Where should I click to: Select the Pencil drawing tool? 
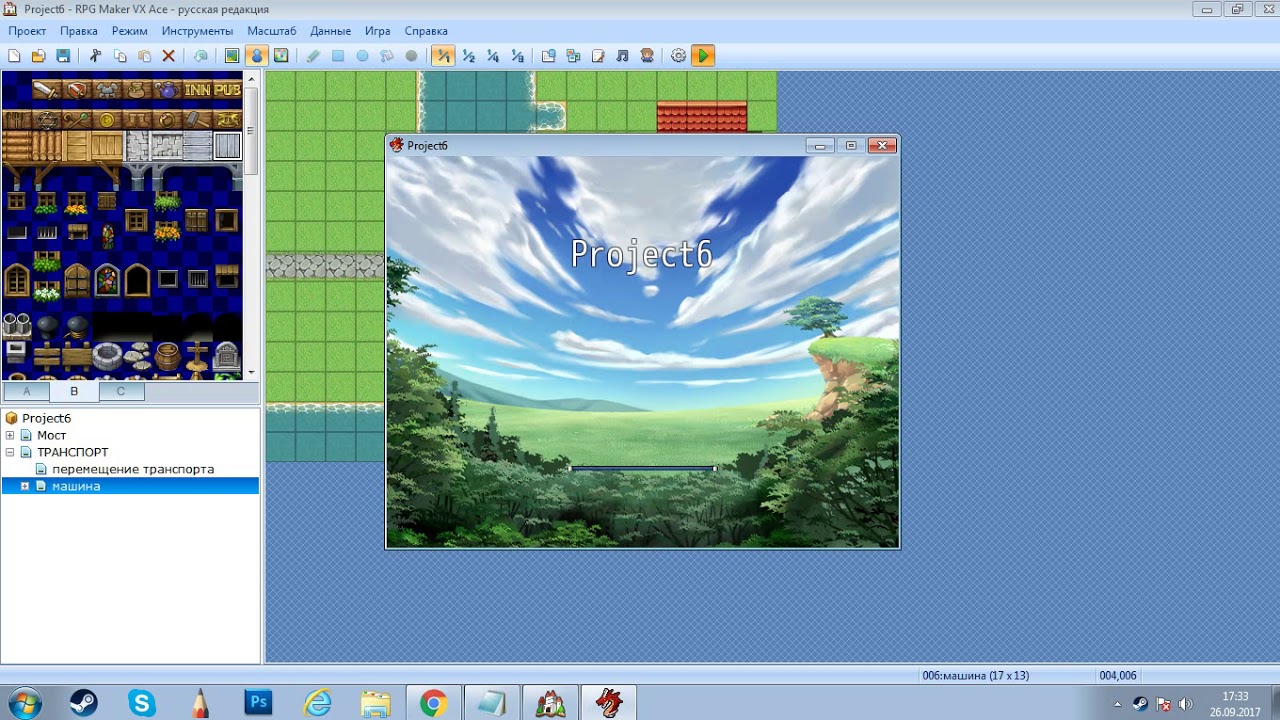(x=314, y=56)
